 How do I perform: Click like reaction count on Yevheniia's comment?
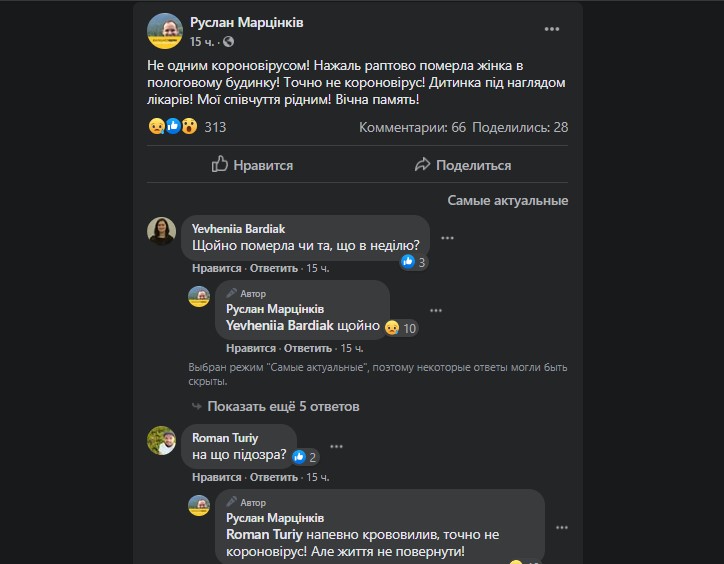coord(414,262)
